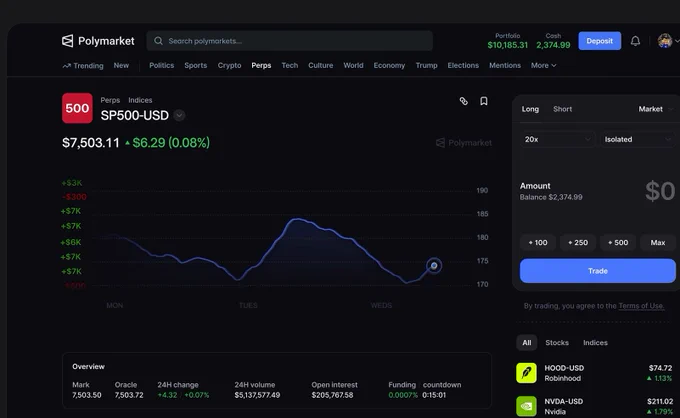Click the Polymarket logo icon
680x418 pixels.
[68, 41]
